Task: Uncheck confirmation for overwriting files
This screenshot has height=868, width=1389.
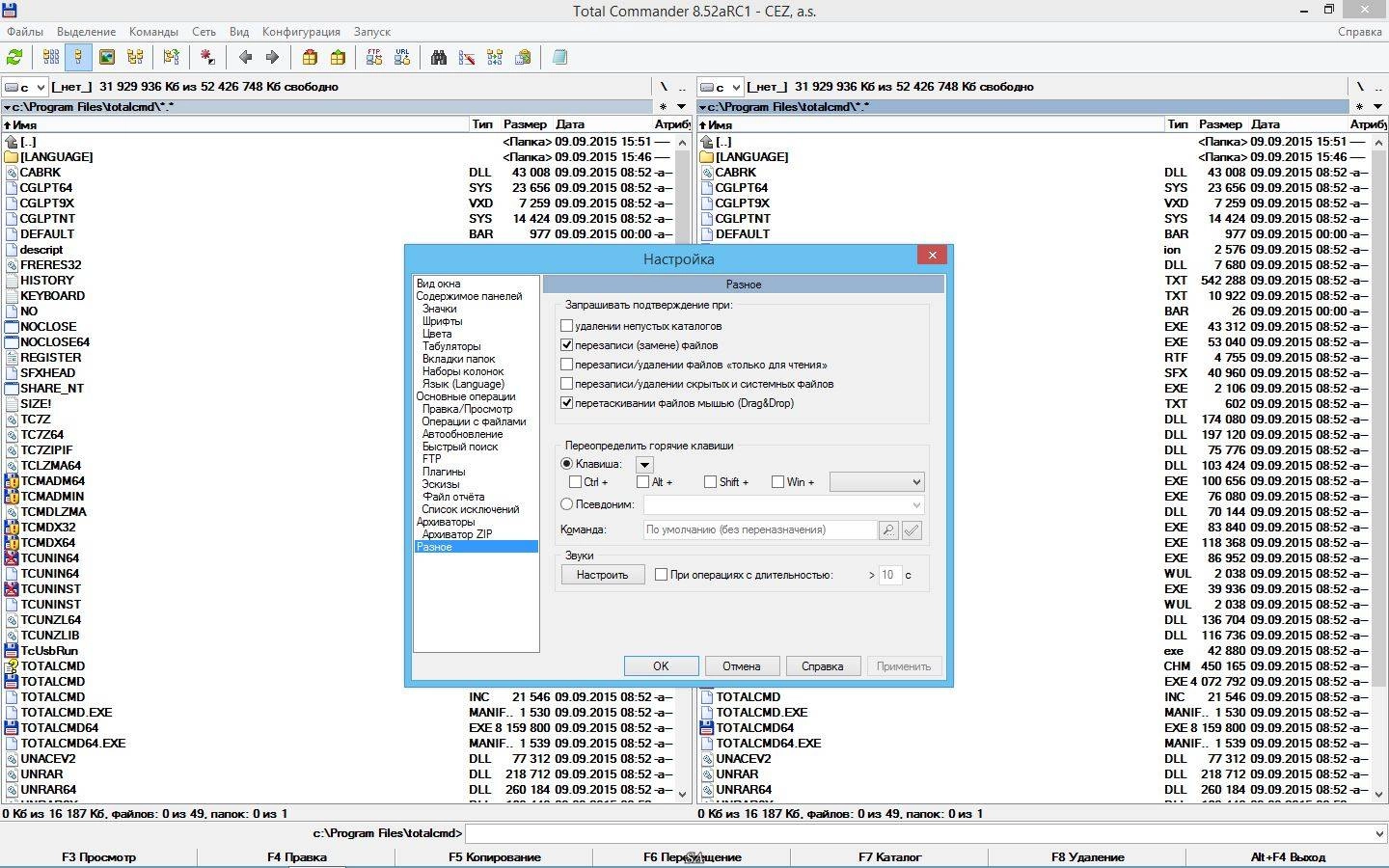Action: click(567, 345)
